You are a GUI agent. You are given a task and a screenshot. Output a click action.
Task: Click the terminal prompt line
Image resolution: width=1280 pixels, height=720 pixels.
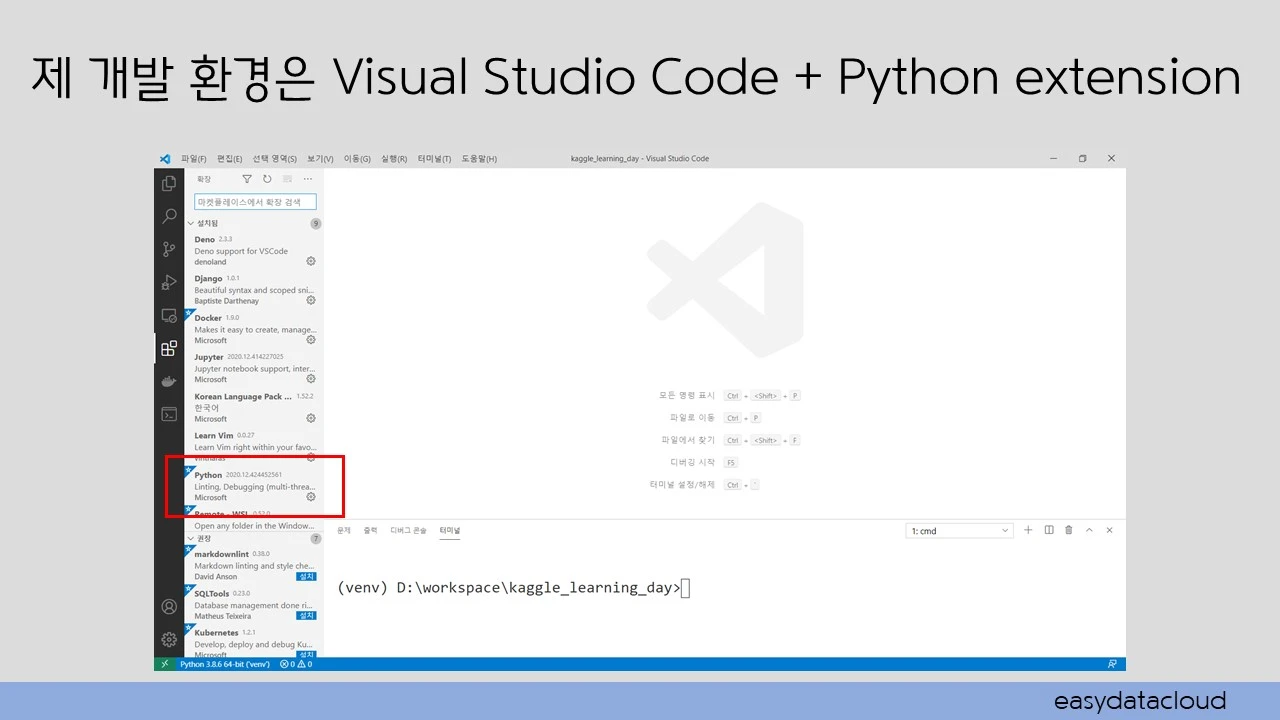[513, 588]
